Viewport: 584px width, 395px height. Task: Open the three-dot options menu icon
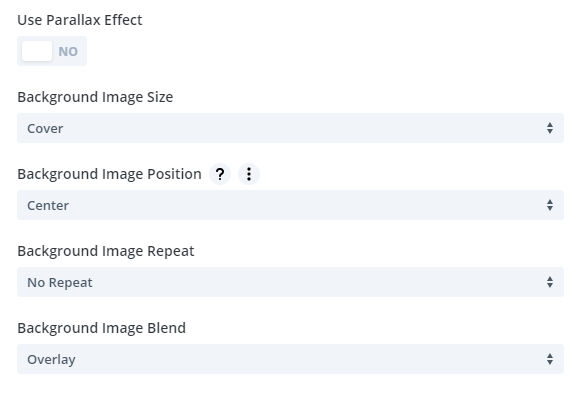point(249,174)
